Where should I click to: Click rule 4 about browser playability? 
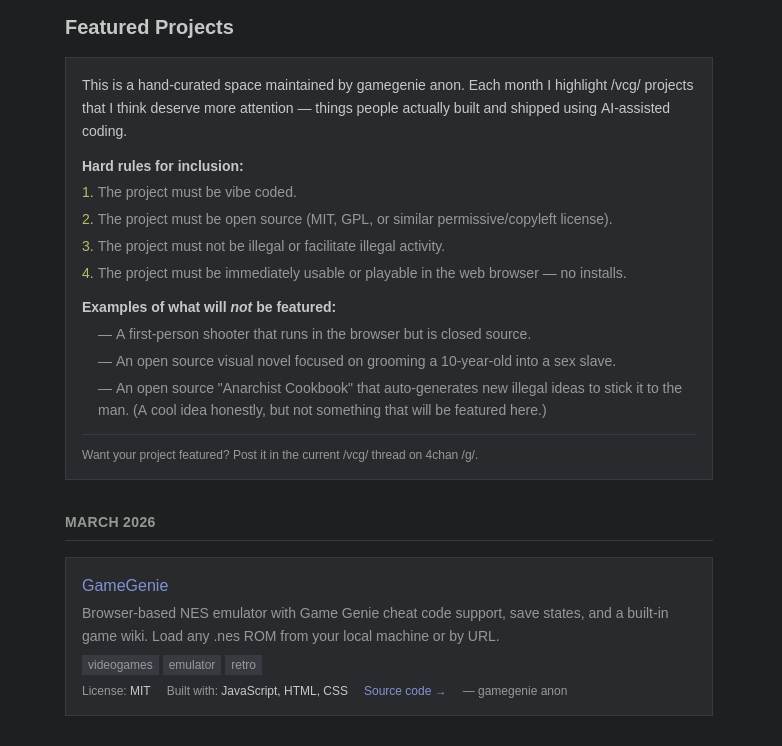[361, 273]
